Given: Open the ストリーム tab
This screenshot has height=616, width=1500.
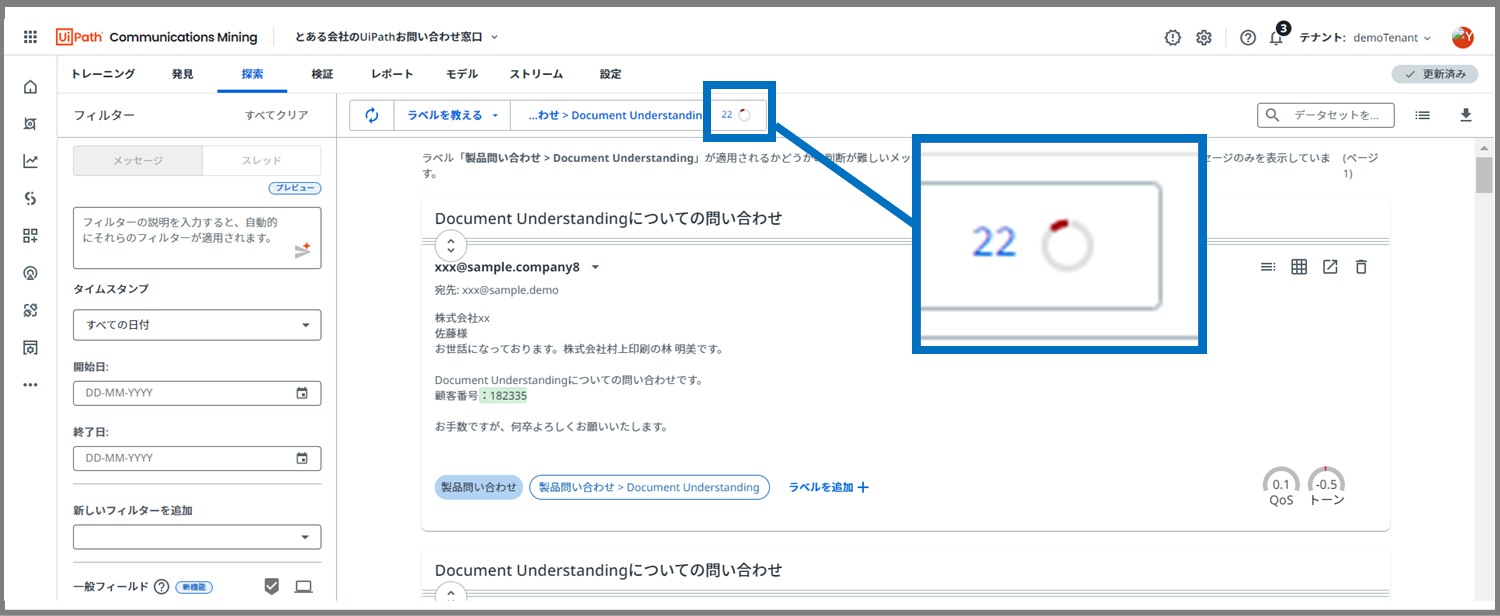Looking at the screenshot, I should pyautogui.click(x=536, y=74).
